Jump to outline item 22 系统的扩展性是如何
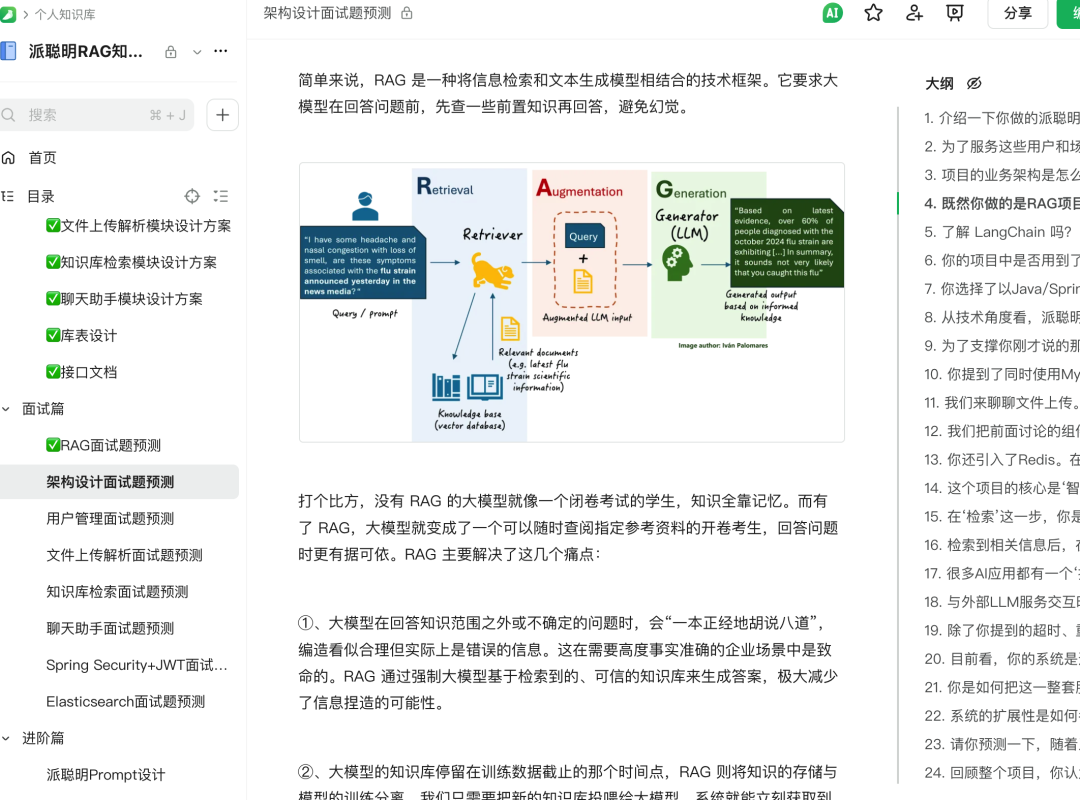This screenshot has height=800, width=1080. pyautogui.click(x=1001, y=716)
